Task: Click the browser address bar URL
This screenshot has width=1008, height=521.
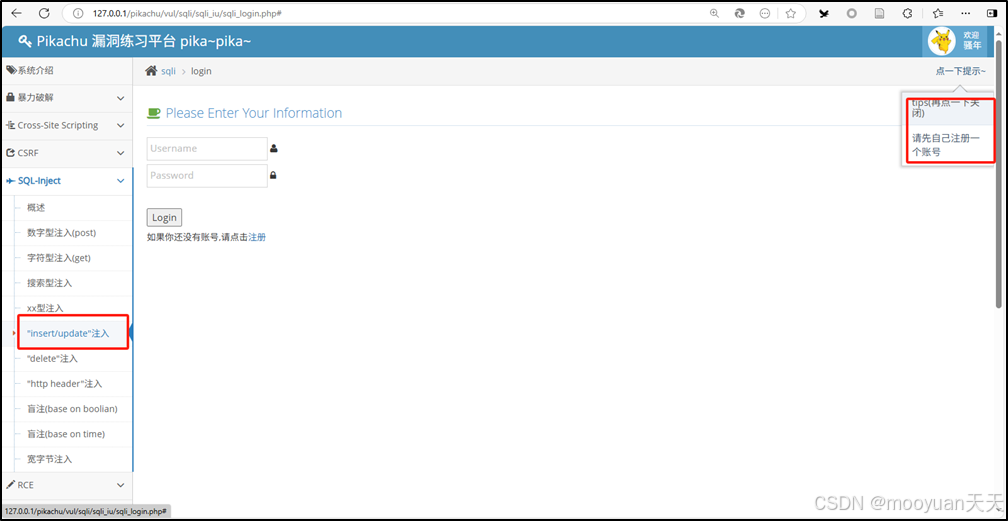Action: coord(187,13)
